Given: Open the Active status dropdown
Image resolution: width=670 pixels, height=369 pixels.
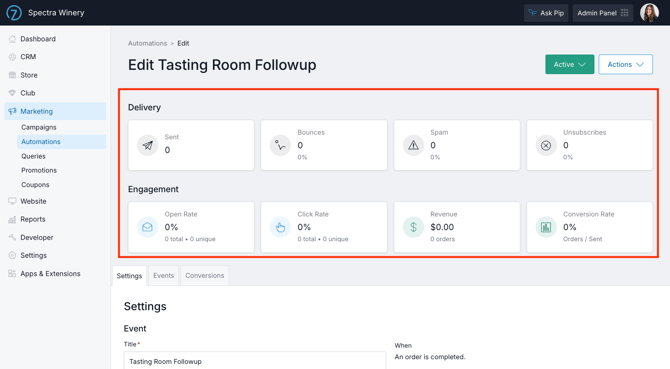Looking at the screenshot, I should [x=570, y=64].
